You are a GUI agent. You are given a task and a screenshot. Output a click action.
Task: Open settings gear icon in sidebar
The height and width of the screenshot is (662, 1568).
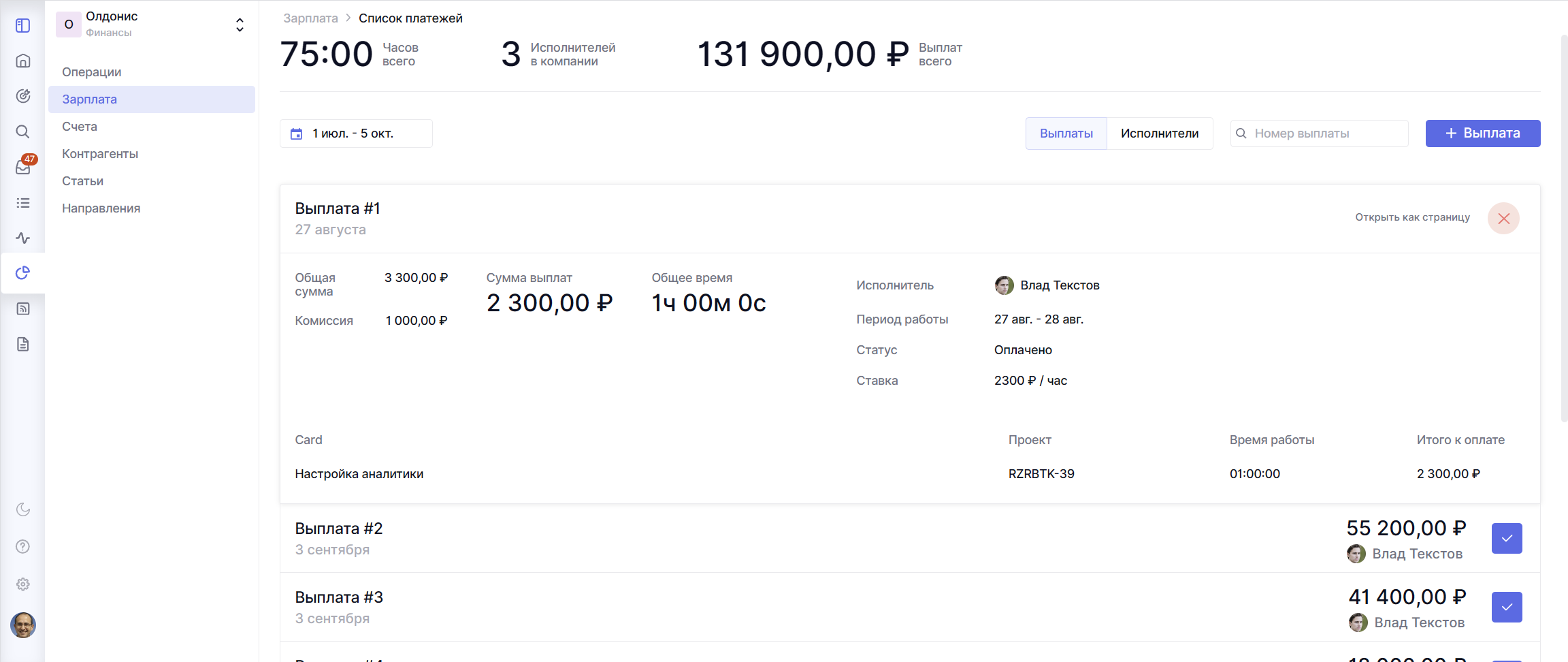tap(22, 584)
